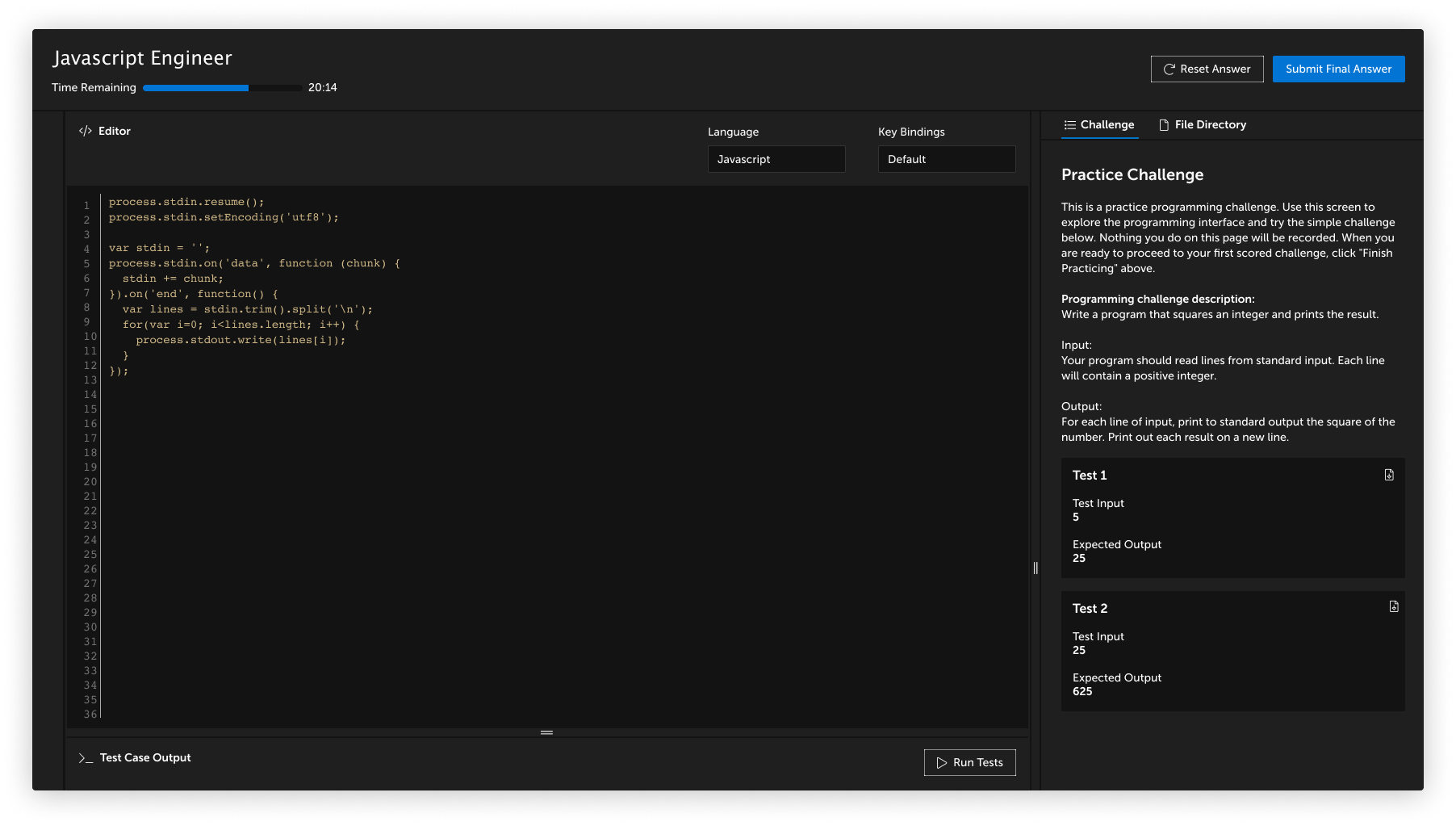Viewport: 1456px width, 826px height.
Task: Click code line with setEncoding('utf8')
Action: tap(224, 217)
